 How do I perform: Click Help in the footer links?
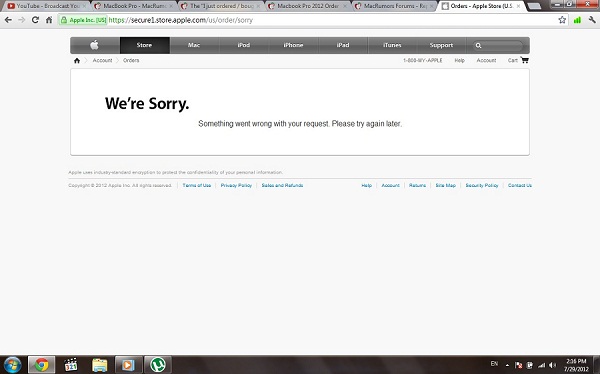point(367,185)
